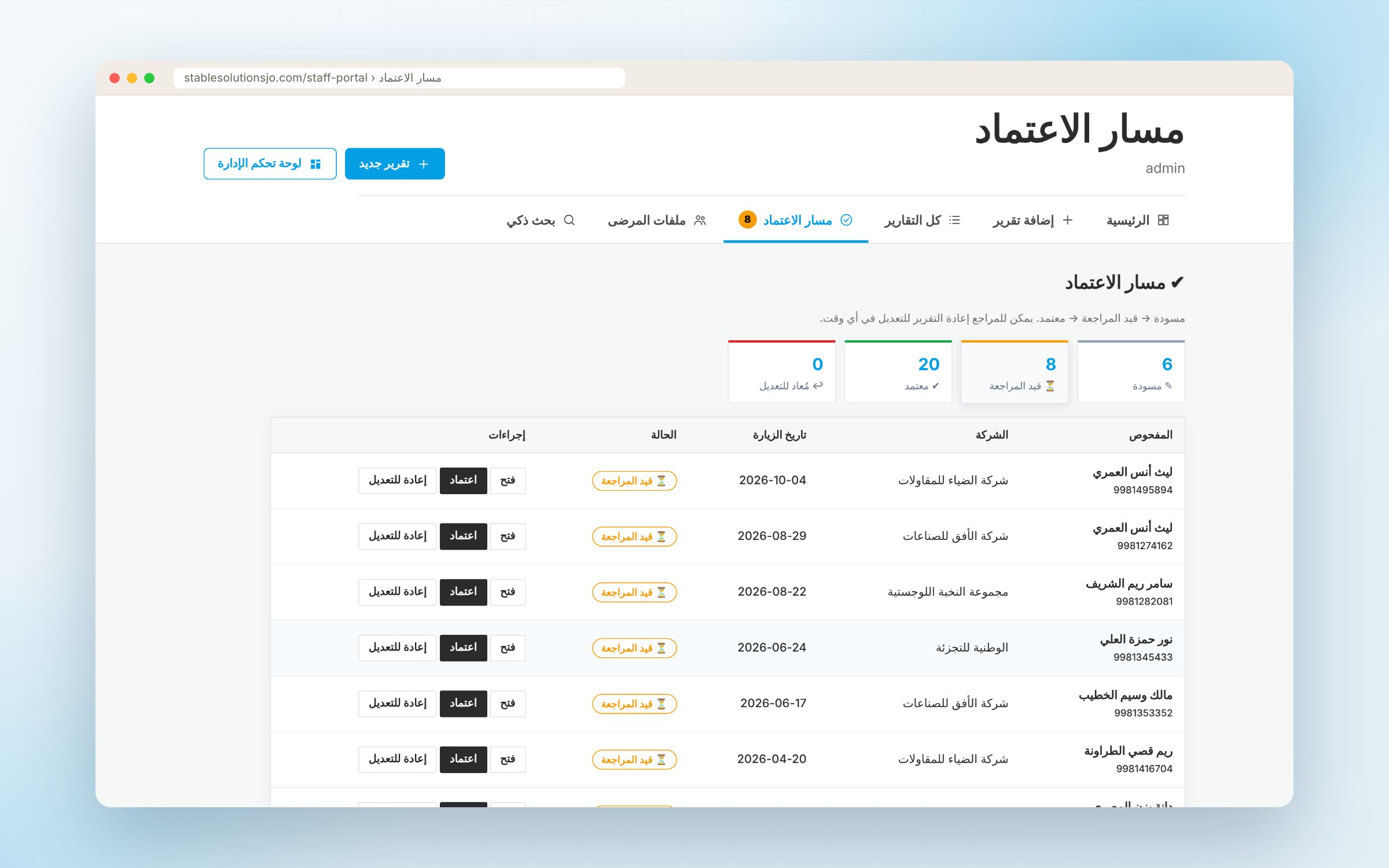This screenshot has height=868, width=1389.
Task: Open the 2026-08-29 report with فتح
Action: point(508,536)
